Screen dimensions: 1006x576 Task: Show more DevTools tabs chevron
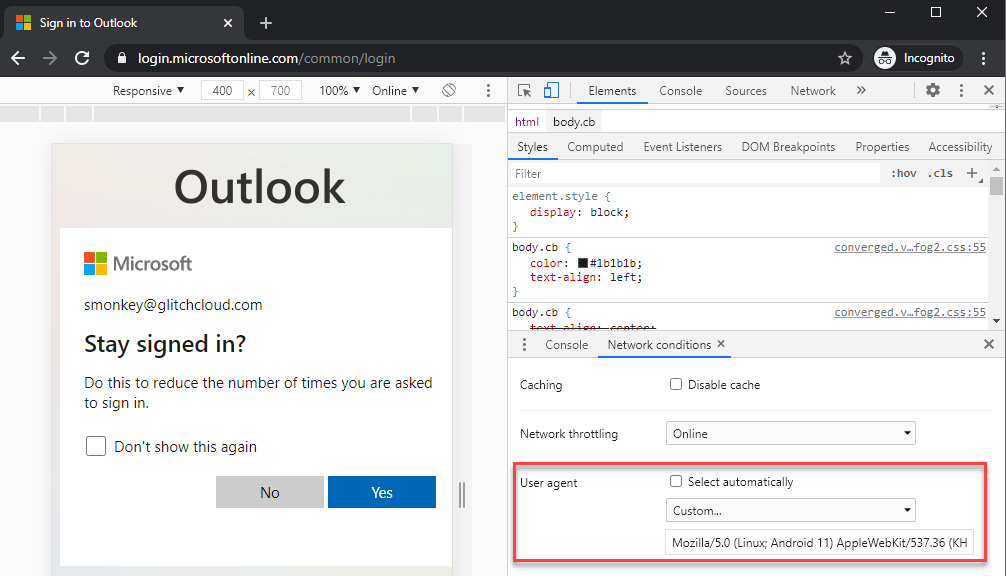pos(861,90)
